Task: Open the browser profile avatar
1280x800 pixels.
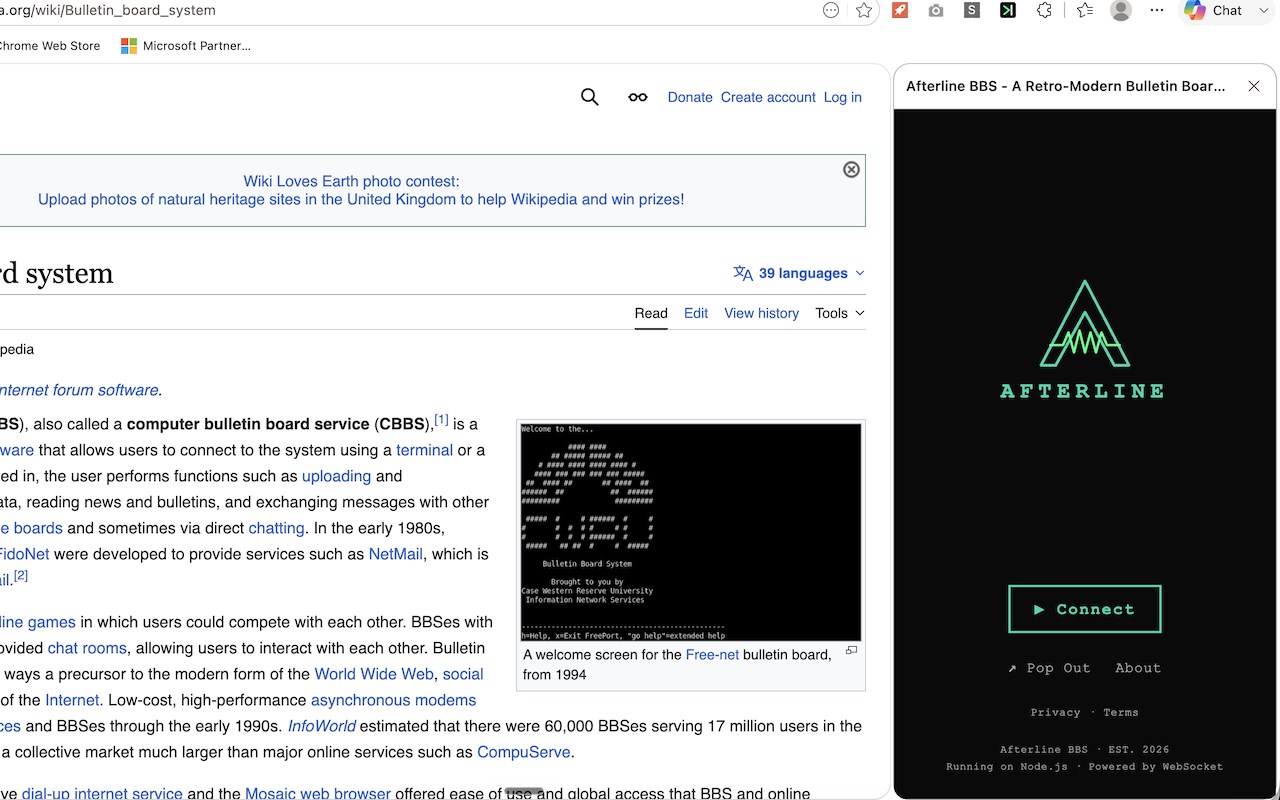Action: [1121, 10]
